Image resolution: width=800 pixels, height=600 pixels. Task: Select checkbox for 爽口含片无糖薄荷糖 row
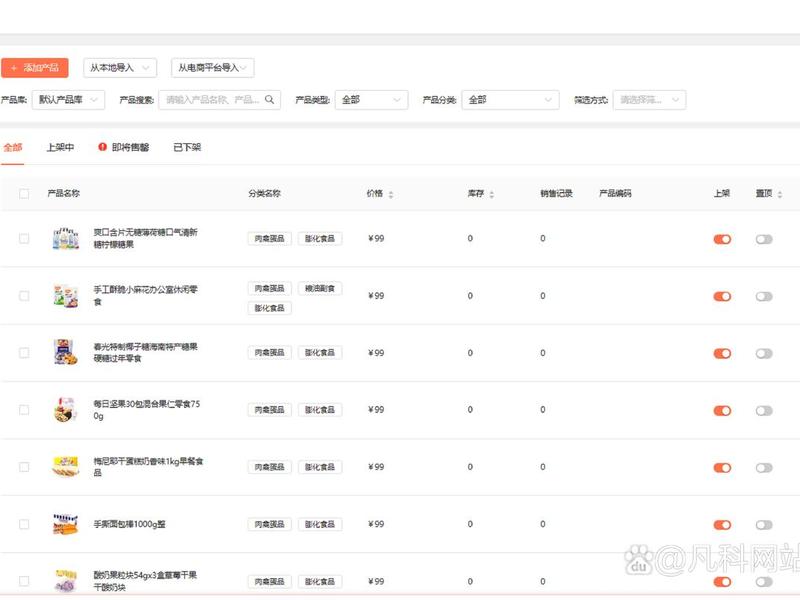coord(24,238)
